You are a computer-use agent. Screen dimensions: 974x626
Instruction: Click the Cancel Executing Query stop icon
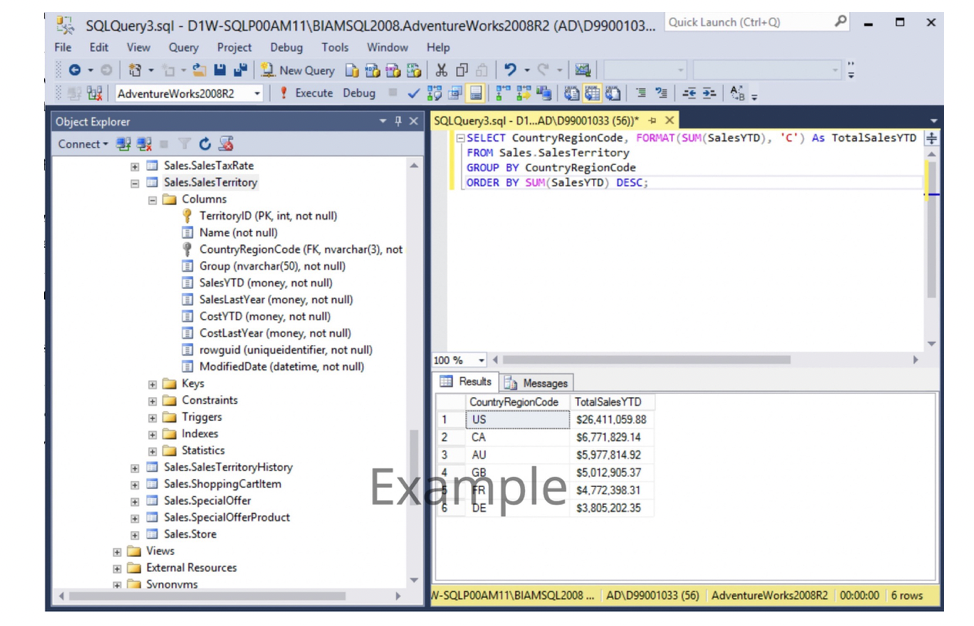(393, 93)
